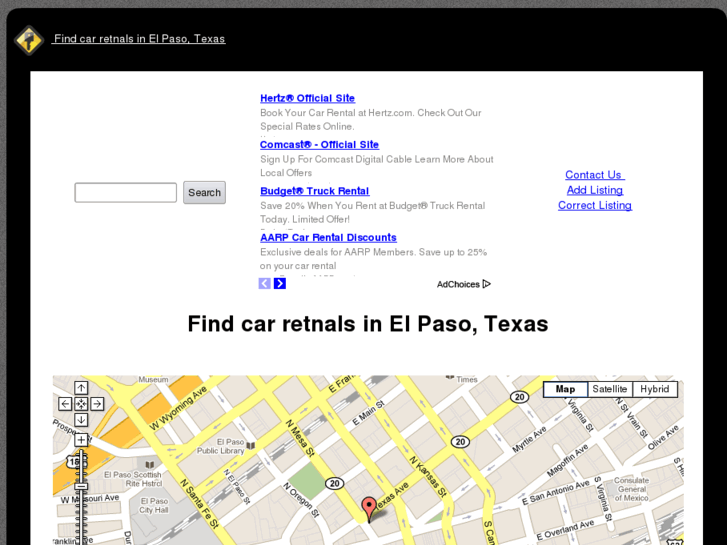Click the El Paso Scottish Rite map icon
Screen dimensions: 727x545
coord(150,464)
